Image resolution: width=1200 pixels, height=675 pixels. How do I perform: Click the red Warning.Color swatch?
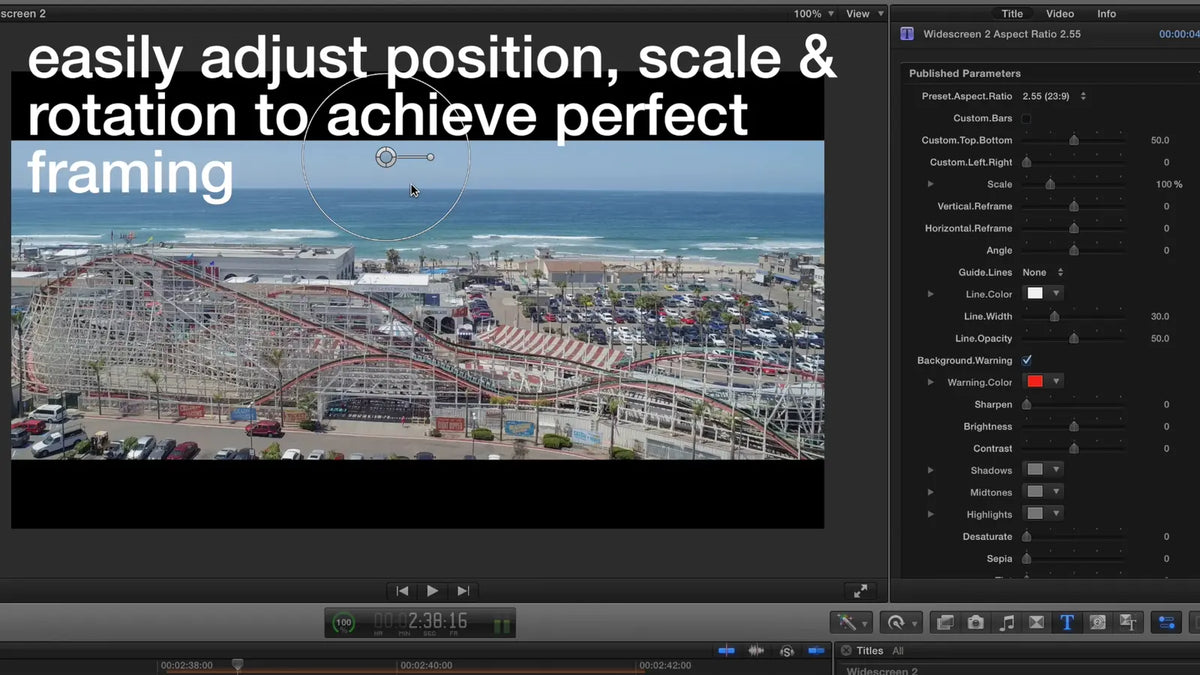click(x=1035, y=382)
